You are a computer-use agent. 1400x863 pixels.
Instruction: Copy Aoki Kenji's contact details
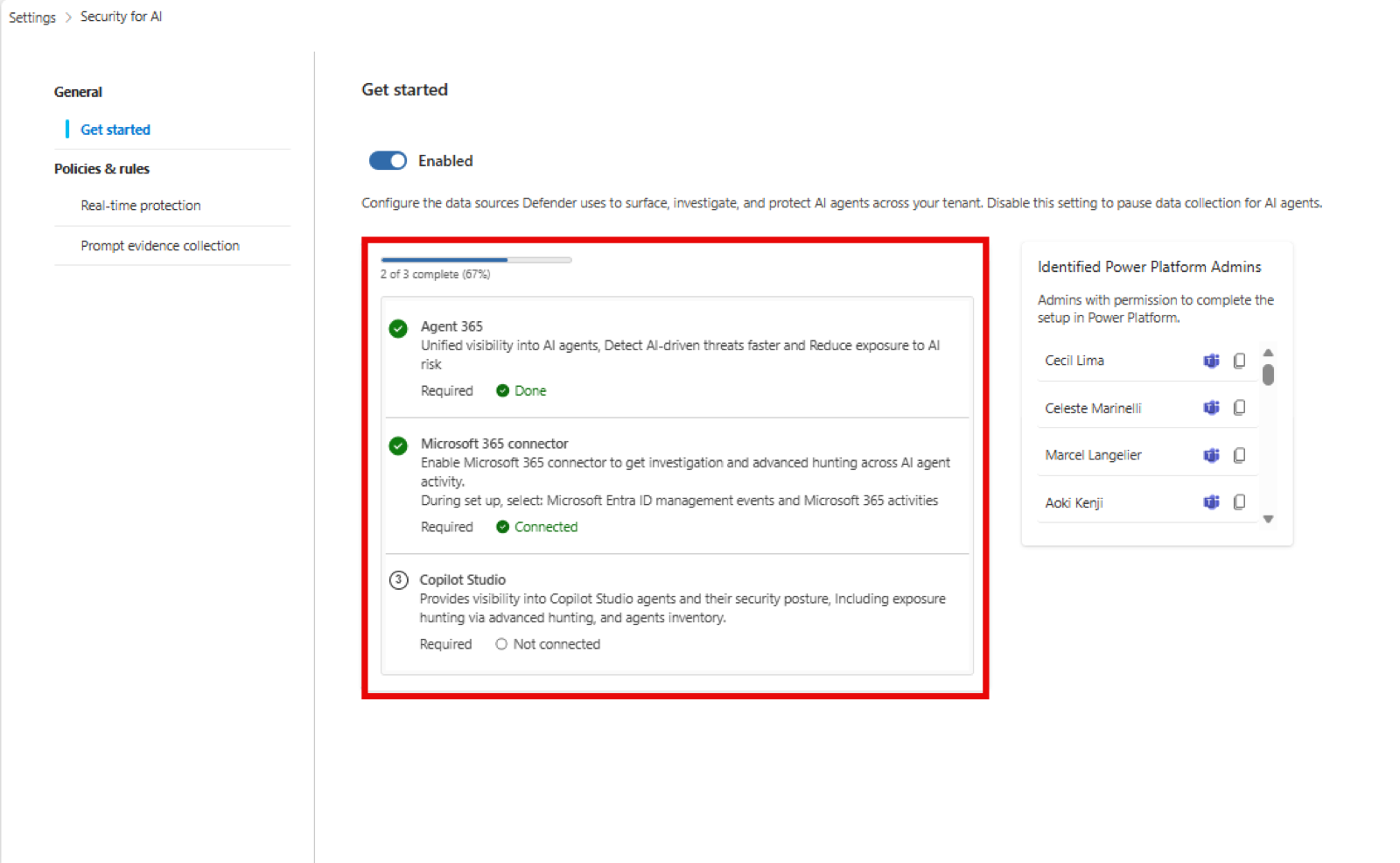1239,502
